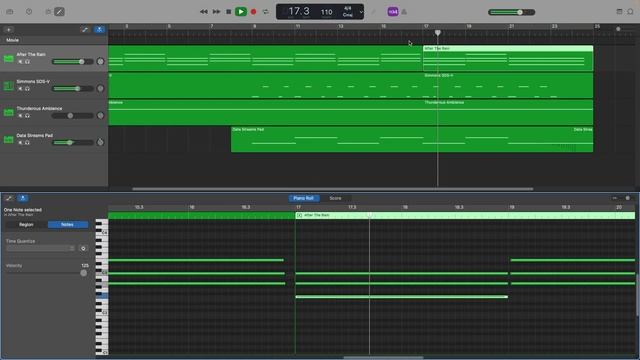Viewport: 640px width, 360px height.
Task: Open the Note Pad icon
Action: click(619, 11)
